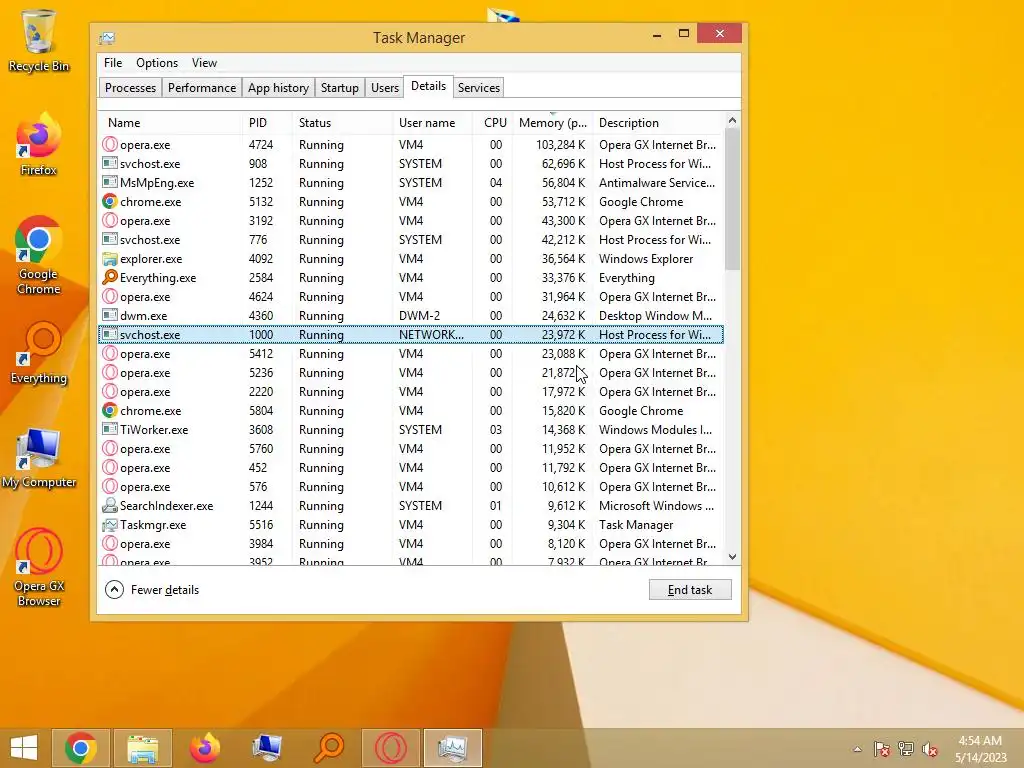Open File Explorer from the taskbar
Image resolution: width=1024 pixels, height=768 pixels.
(x=142, y=748)
